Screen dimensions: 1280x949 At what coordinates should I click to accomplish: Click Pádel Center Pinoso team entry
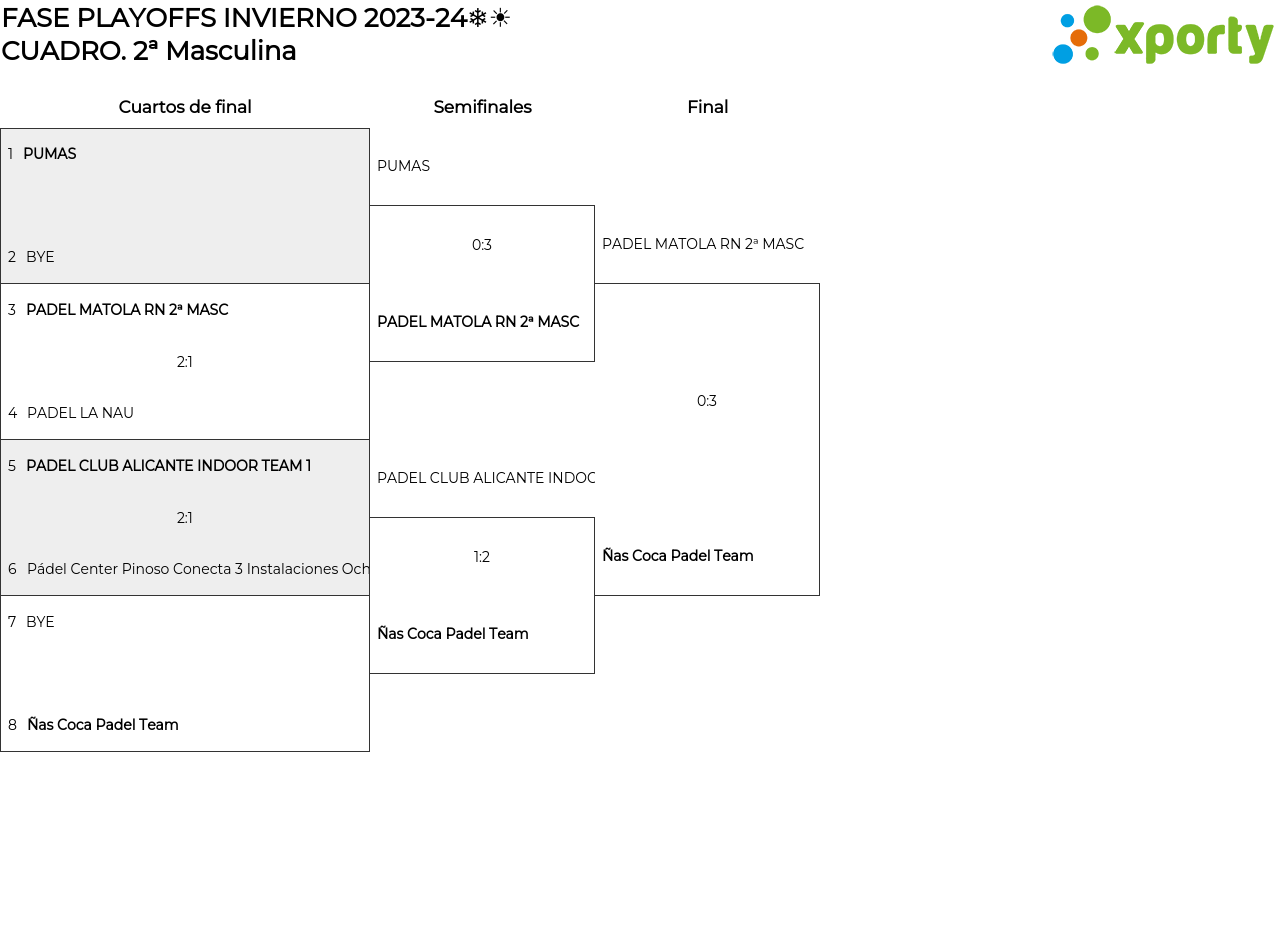click(x=197, y=569)
